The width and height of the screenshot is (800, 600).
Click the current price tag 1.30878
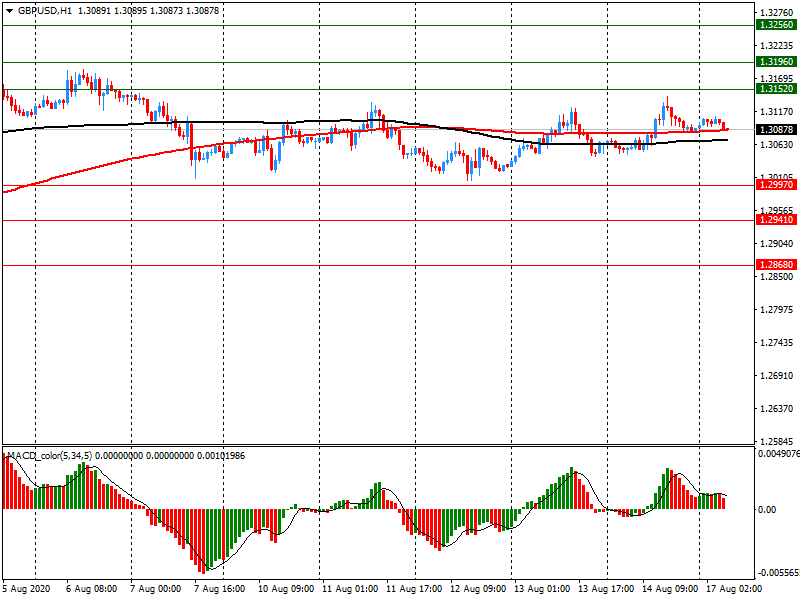click(x=776, y=130)
